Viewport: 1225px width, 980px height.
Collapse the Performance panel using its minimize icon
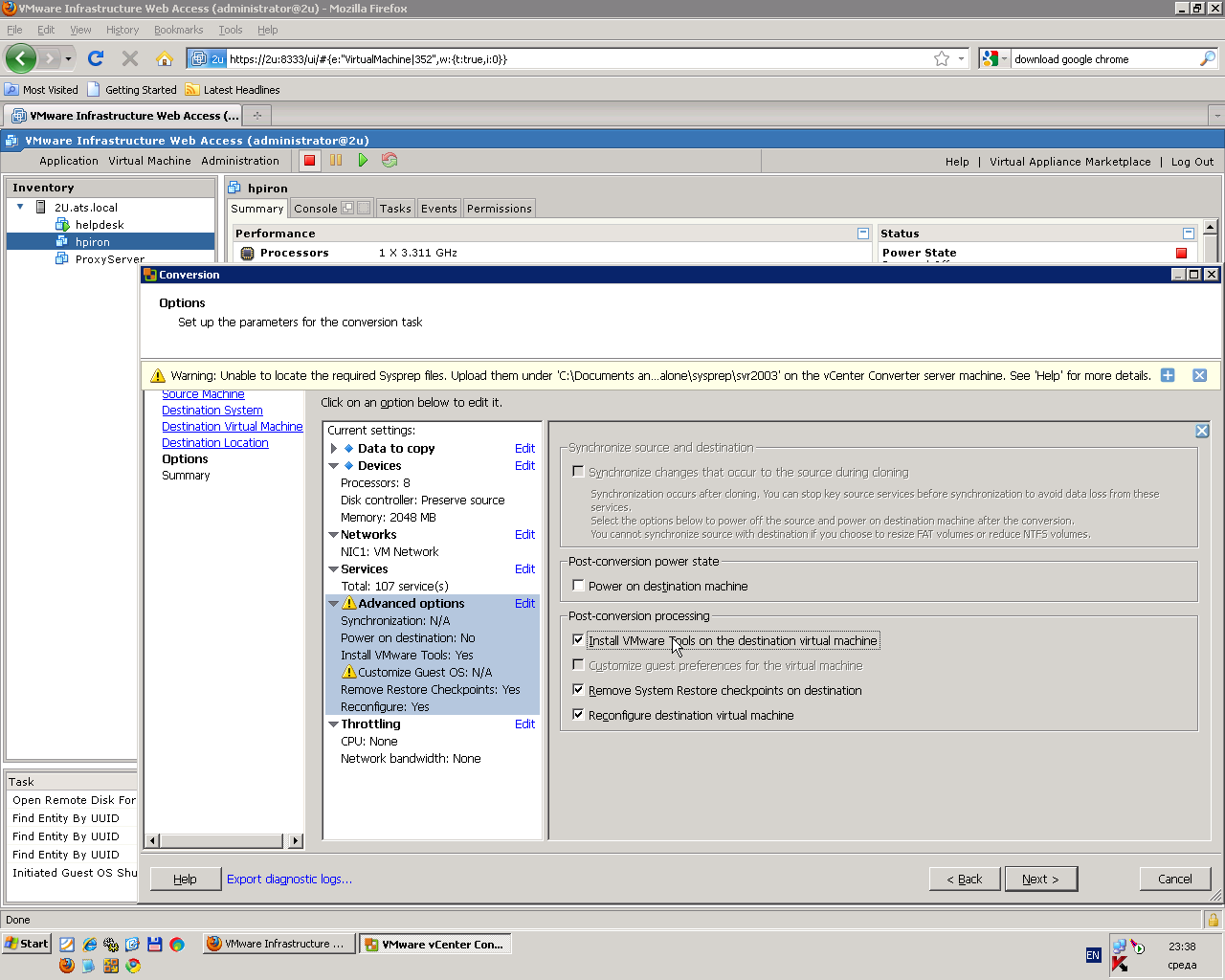coord(863,234)
